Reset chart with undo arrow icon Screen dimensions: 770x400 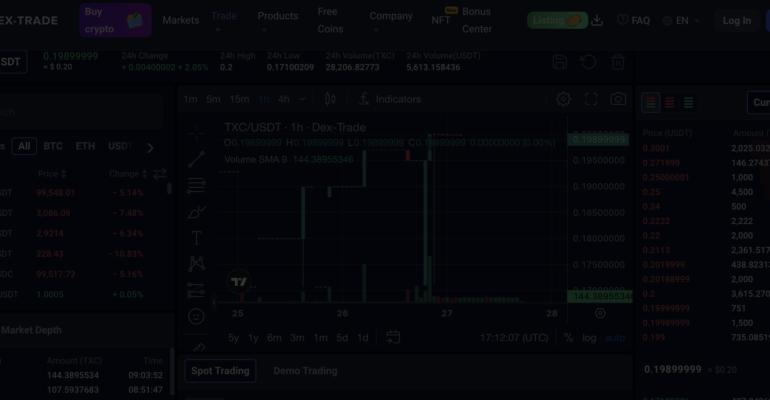click(588, 62)
